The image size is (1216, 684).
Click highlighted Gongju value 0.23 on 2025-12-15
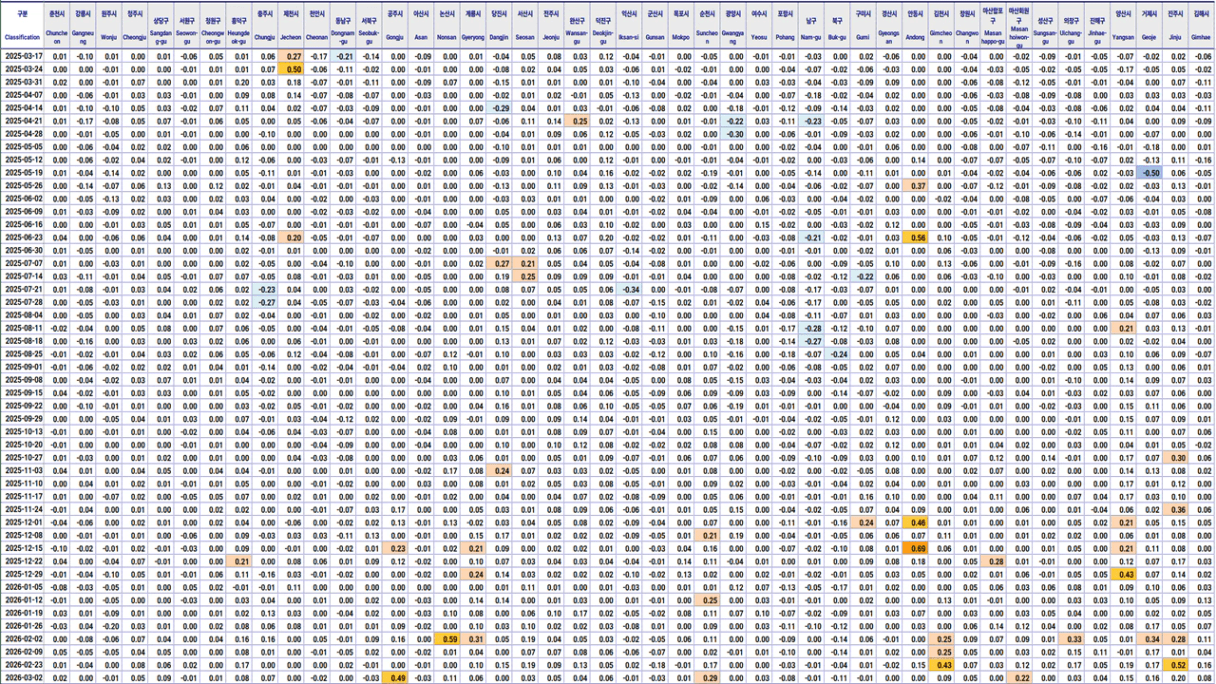coord(396,548)
